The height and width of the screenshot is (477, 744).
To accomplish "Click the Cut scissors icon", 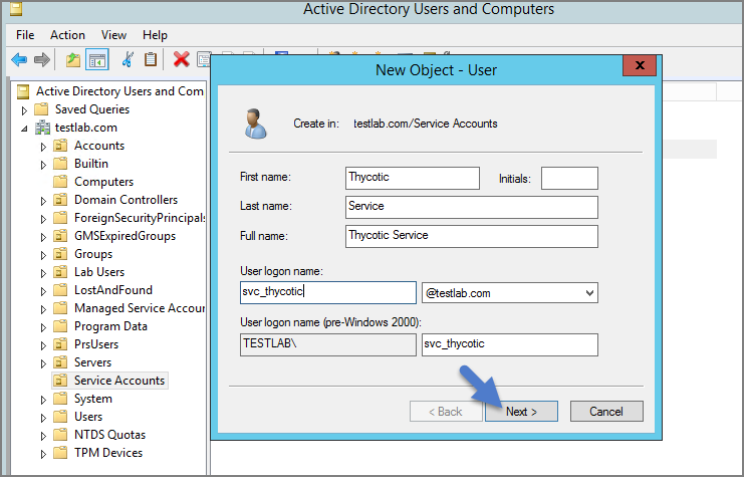I will [127, 60].
